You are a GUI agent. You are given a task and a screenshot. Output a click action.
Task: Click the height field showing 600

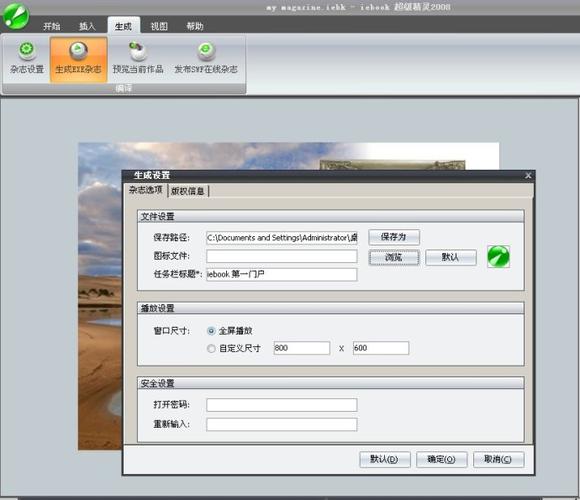point(381,348)
